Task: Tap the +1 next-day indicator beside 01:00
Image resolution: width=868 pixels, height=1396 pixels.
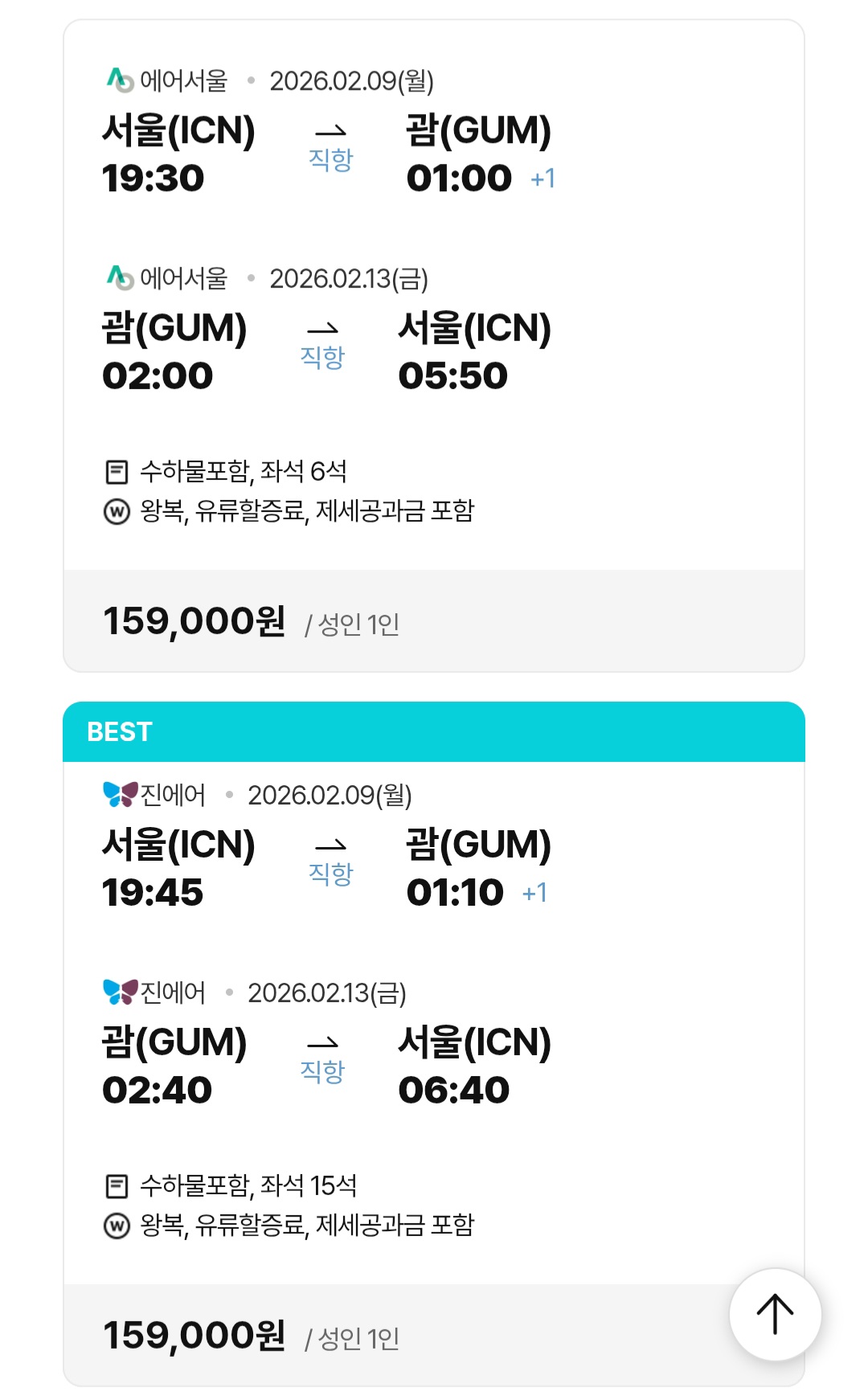Action: [543, 178]
